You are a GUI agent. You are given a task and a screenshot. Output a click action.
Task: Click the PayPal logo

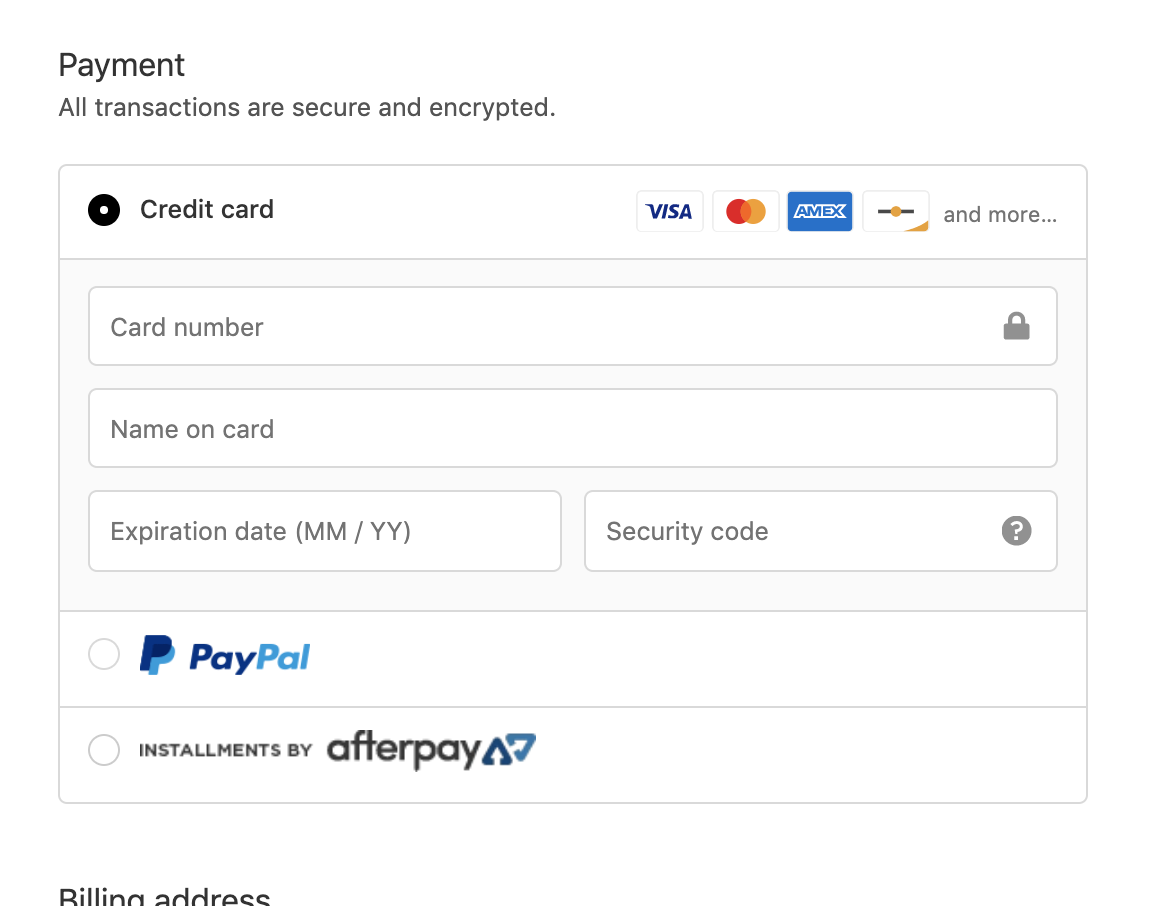(x=225, y=656)
